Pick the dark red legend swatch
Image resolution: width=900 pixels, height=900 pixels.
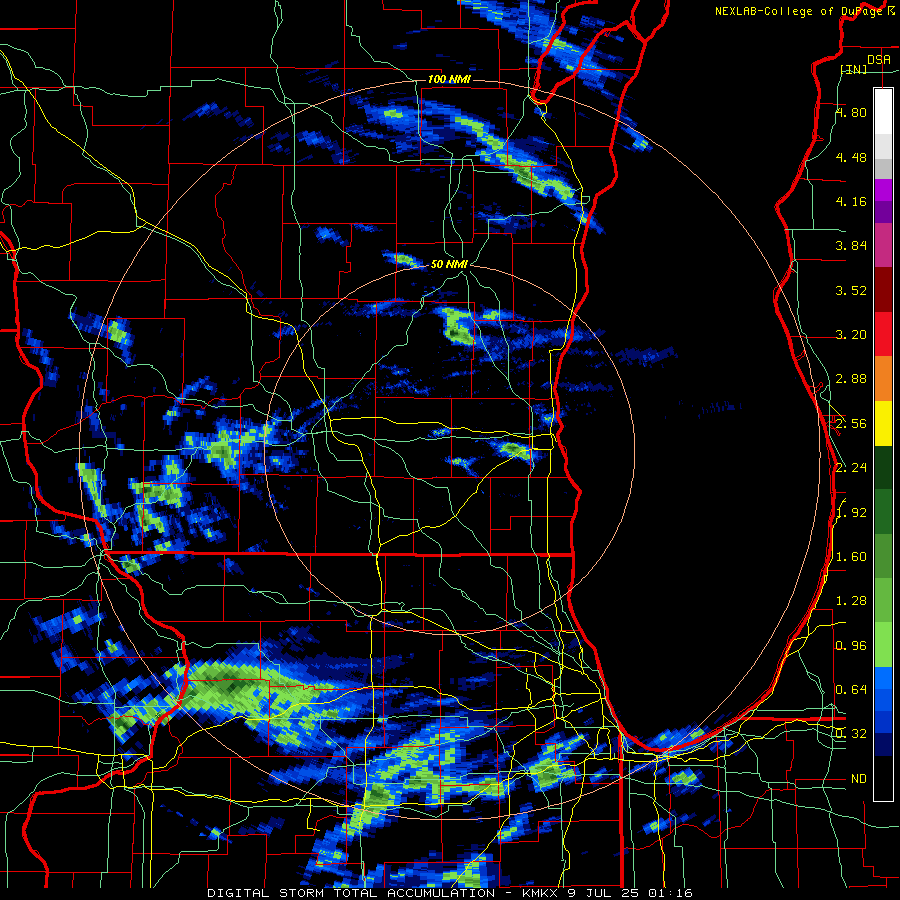pyautogui.click(x=883, y=290)
